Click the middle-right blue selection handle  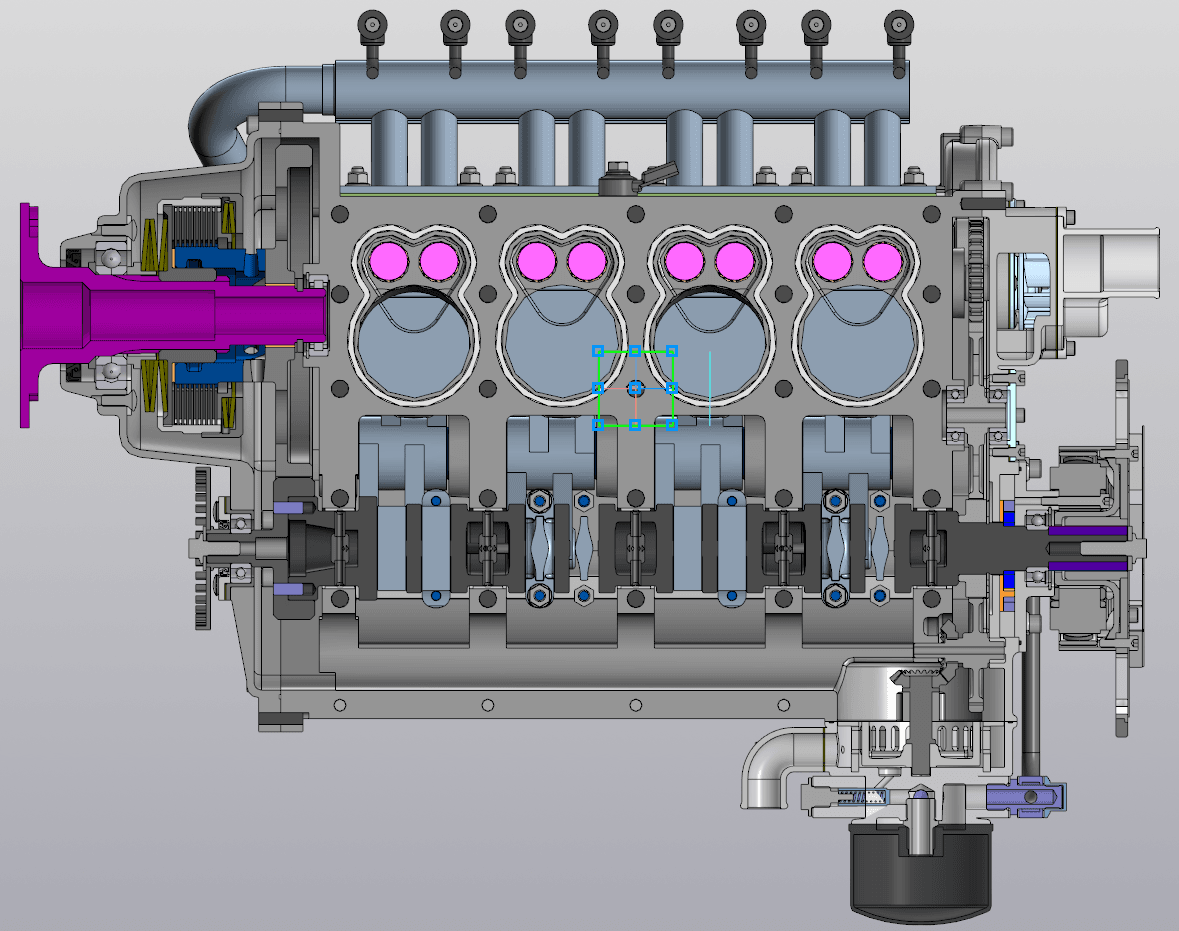pyautogui.click(x=672, y=388)
